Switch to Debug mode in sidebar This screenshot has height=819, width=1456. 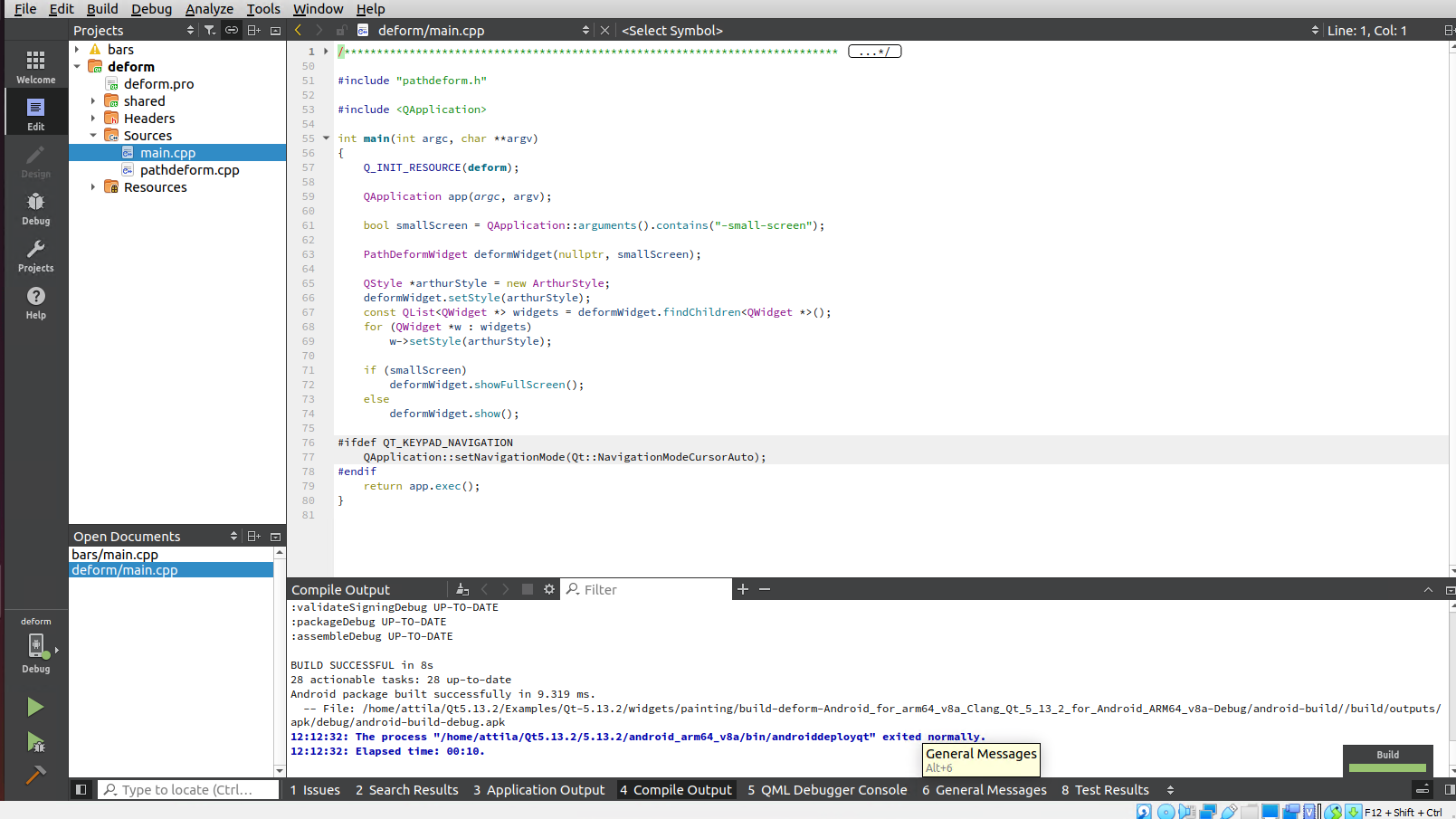pos(35,208)
